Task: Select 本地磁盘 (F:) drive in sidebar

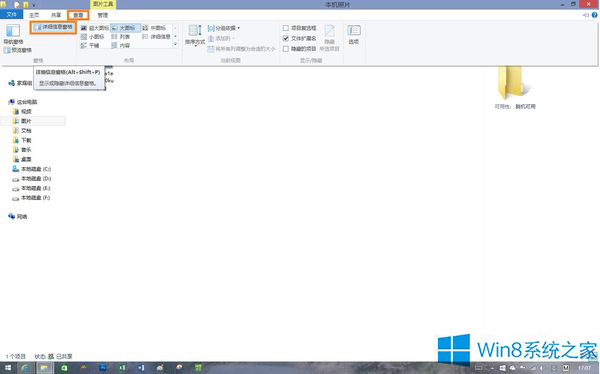Action: point(32,198)
